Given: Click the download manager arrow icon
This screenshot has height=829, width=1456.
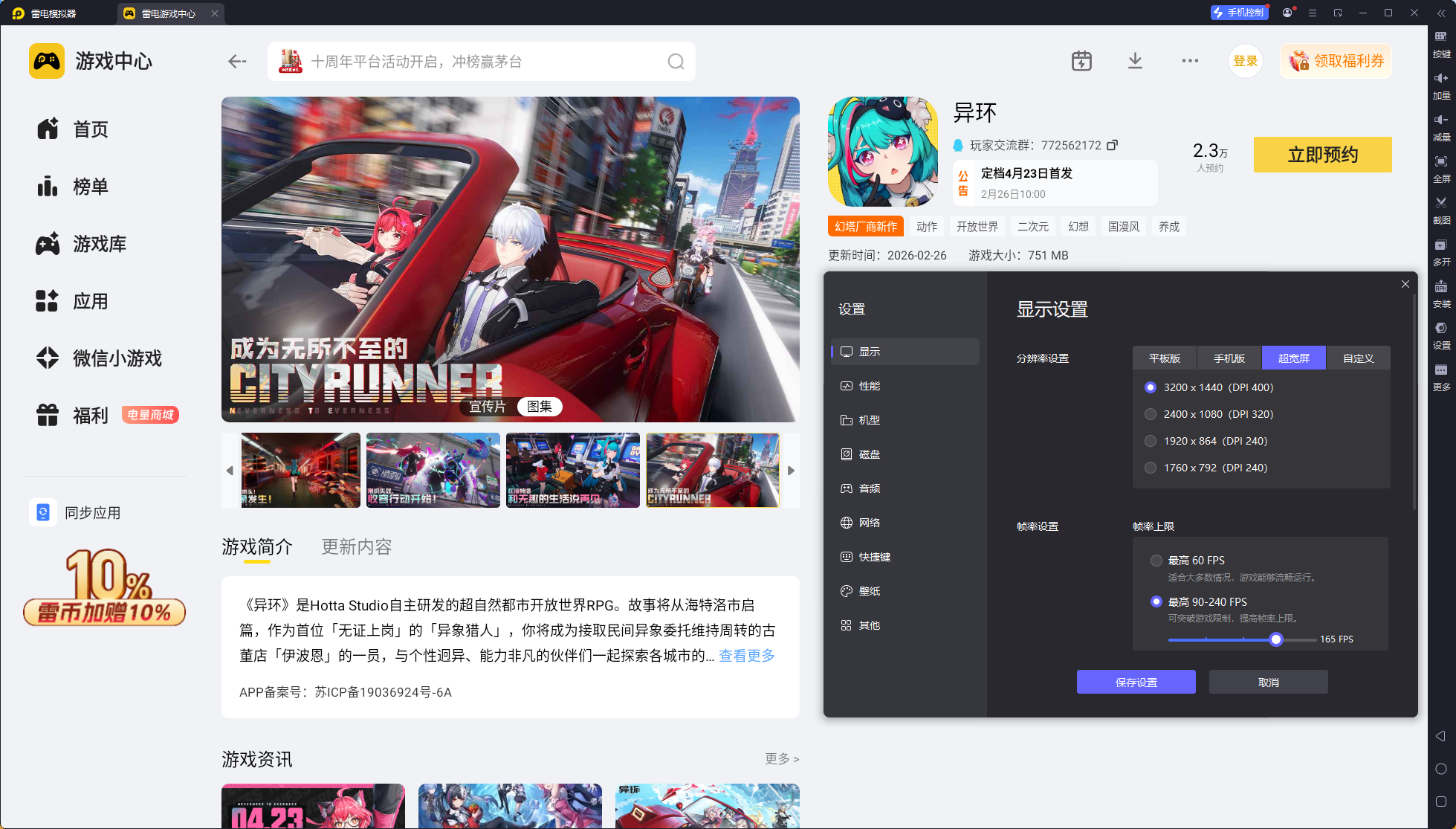Looking at the screenshot, I should tap(1135, 61).
